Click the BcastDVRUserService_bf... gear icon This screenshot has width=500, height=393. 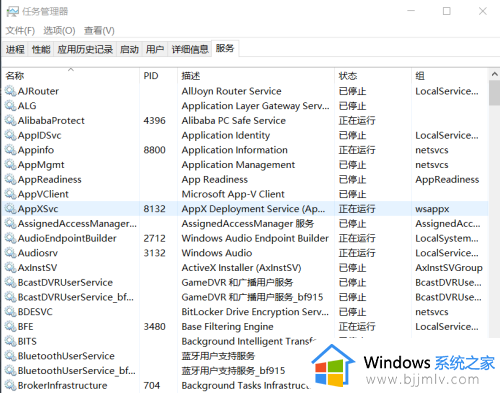10,297
